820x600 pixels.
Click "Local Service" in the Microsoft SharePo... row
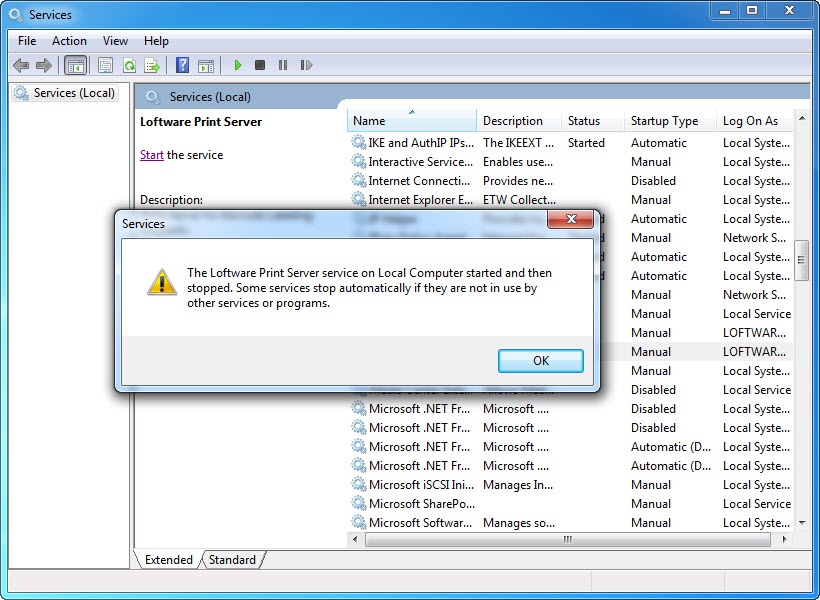(x=757, y=504)
